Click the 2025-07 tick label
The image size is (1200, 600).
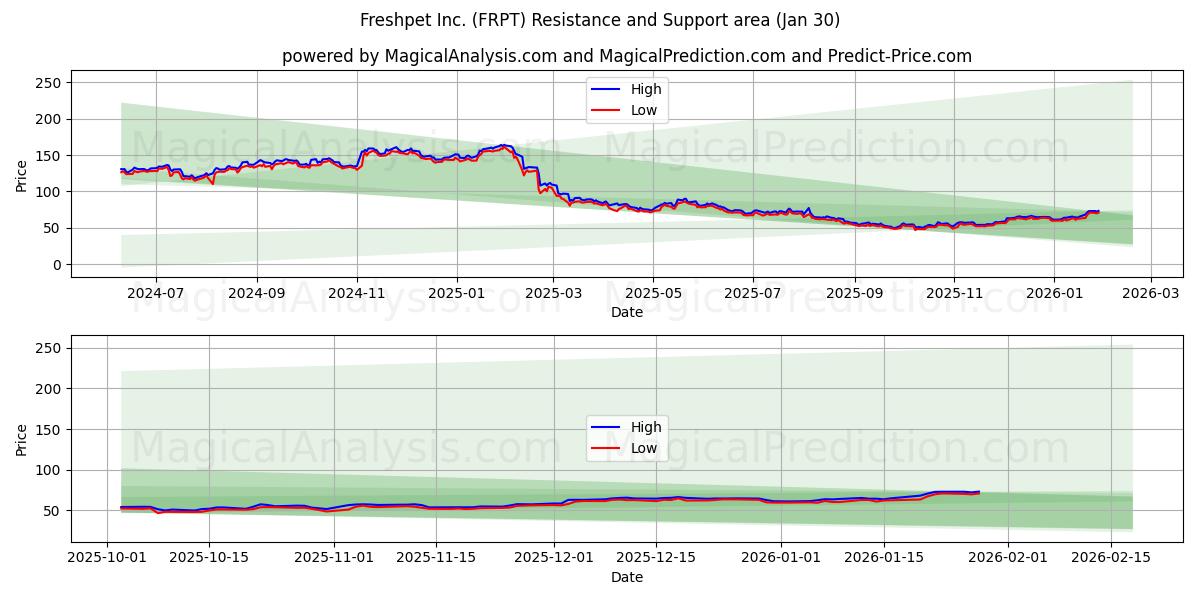tap(753, 293)
